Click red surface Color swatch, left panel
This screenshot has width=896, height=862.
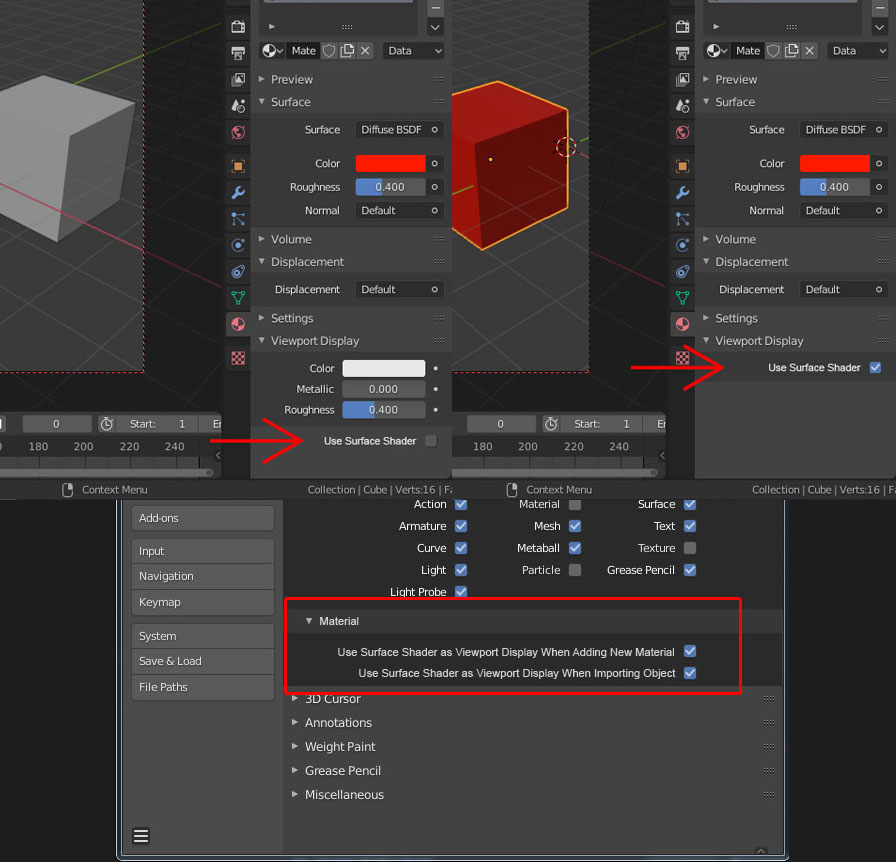coord(390,163)
